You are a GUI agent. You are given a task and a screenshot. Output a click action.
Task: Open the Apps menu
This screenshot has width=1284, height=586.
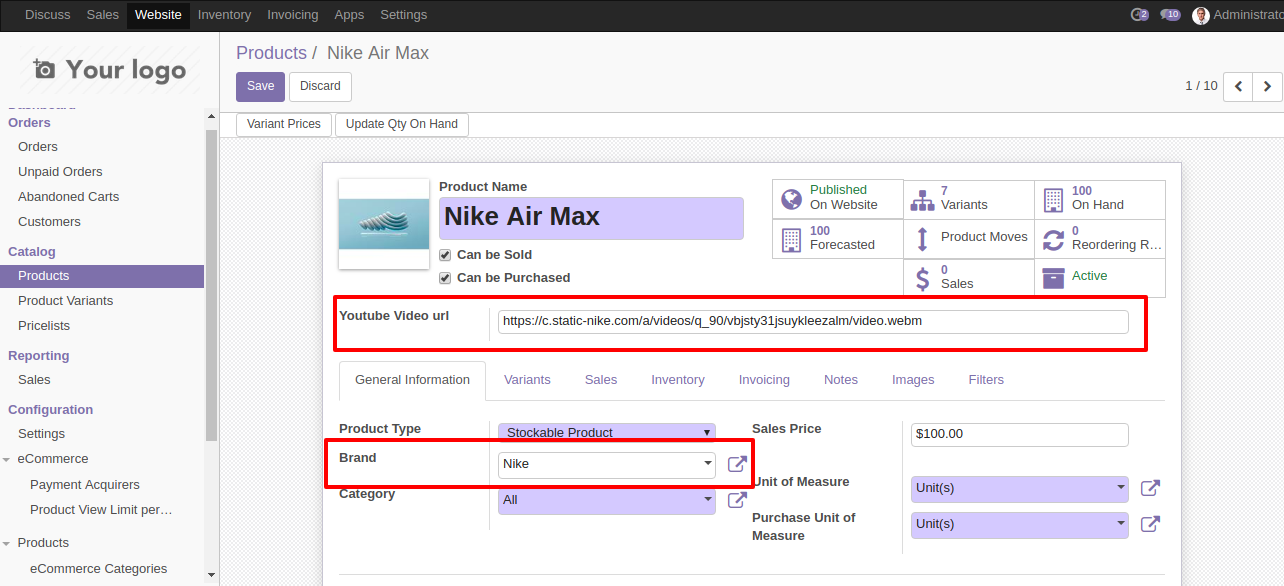point(350,15)
